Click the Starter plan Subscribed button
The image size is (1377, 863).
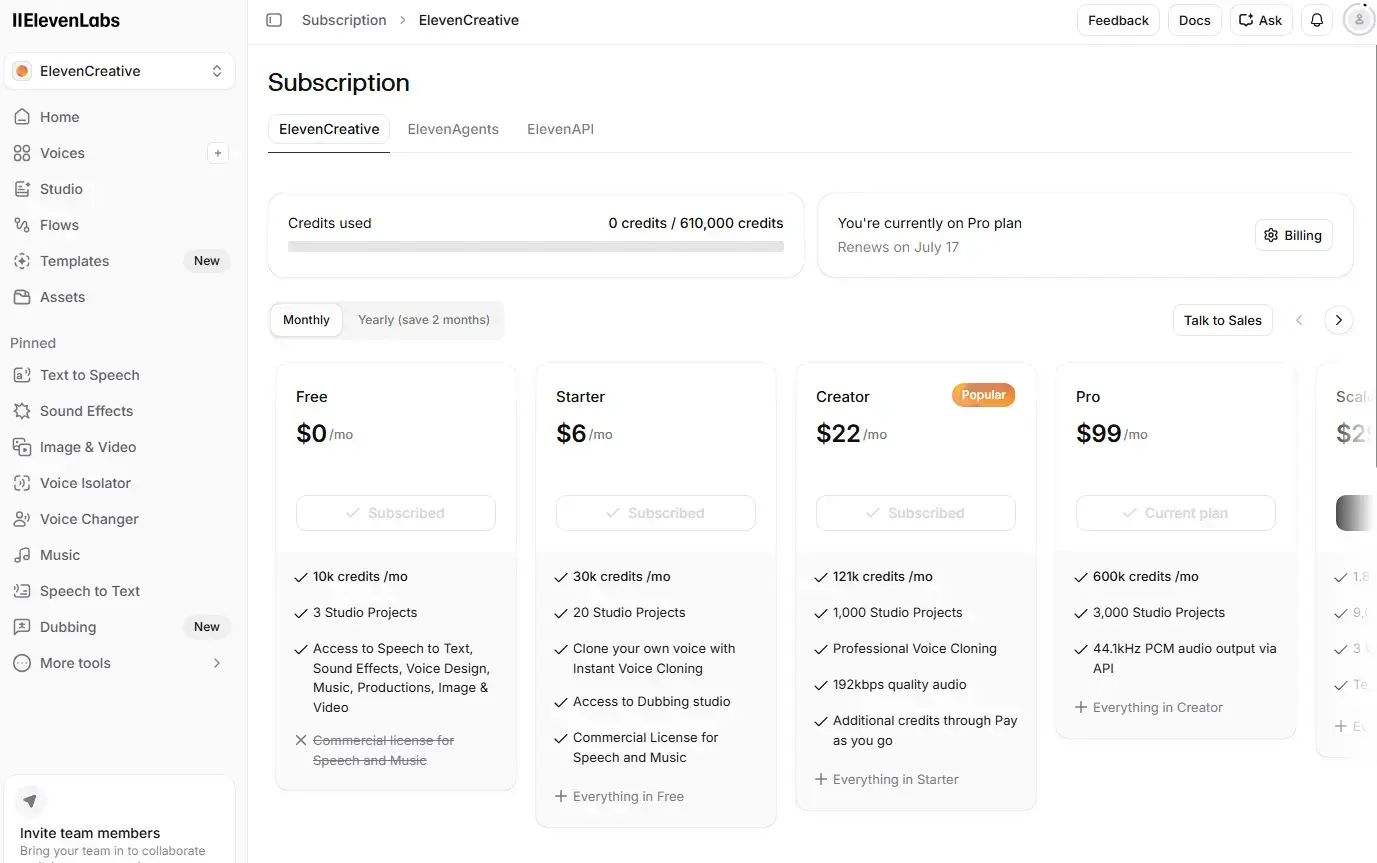656,513
